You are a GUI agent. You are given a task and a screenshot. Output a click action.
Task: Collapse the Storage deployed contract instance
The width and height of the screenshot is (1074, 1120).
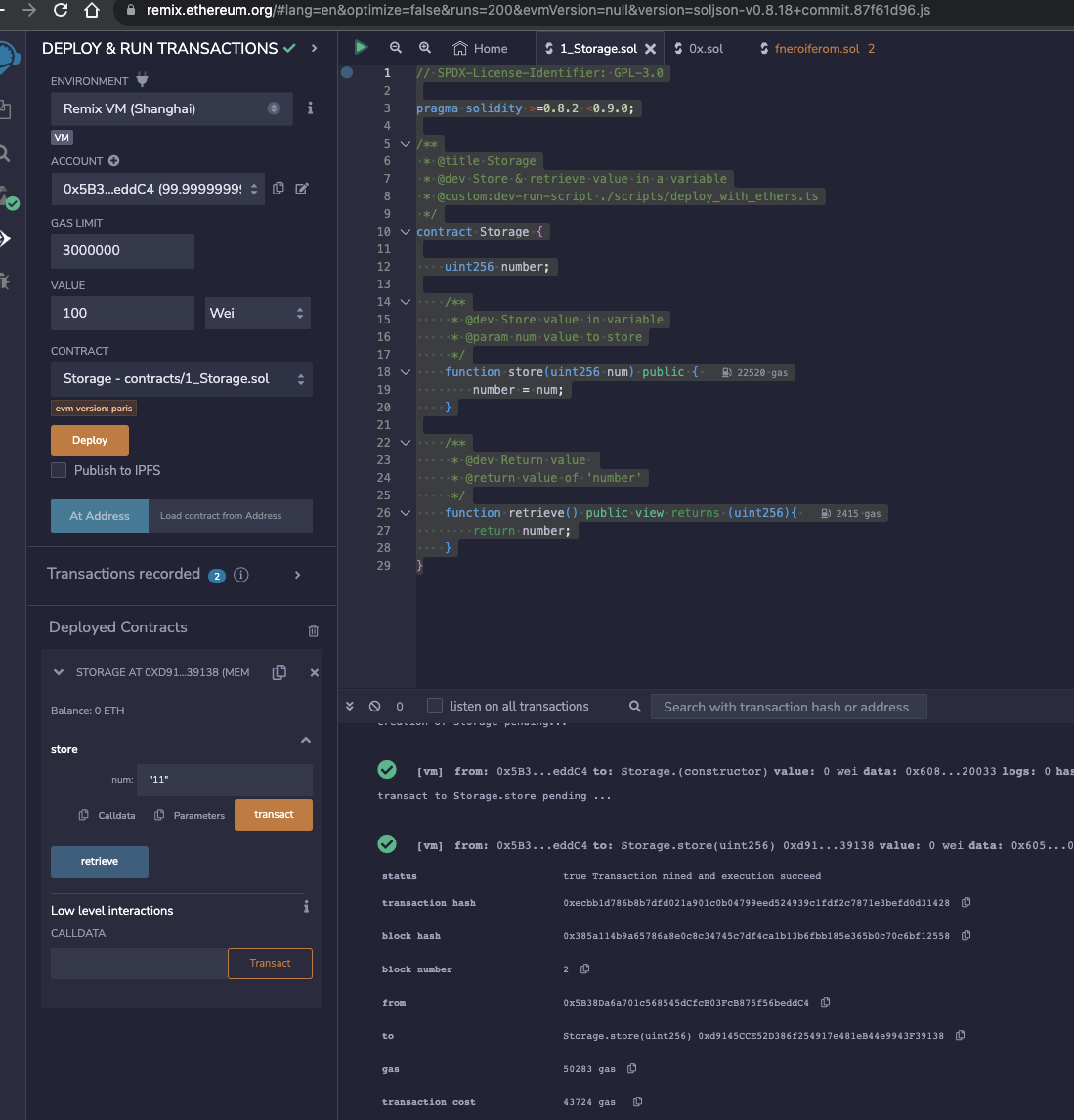click(x=59, y=672)
